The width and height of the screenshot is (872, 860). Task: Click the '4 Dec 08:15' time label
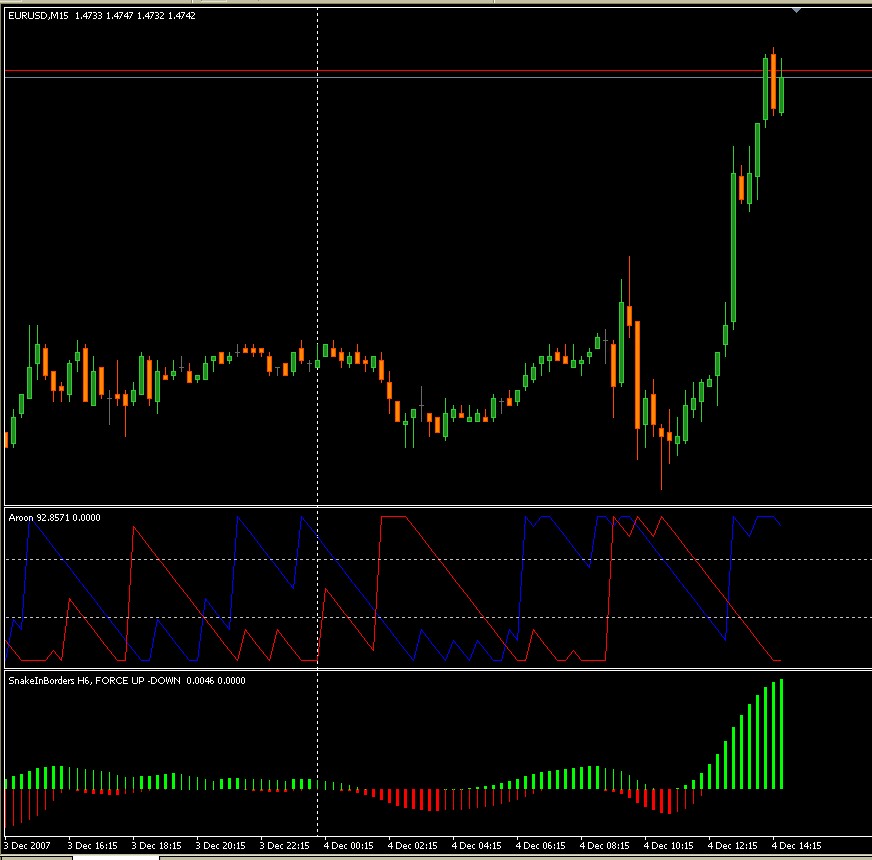[605, 846]
